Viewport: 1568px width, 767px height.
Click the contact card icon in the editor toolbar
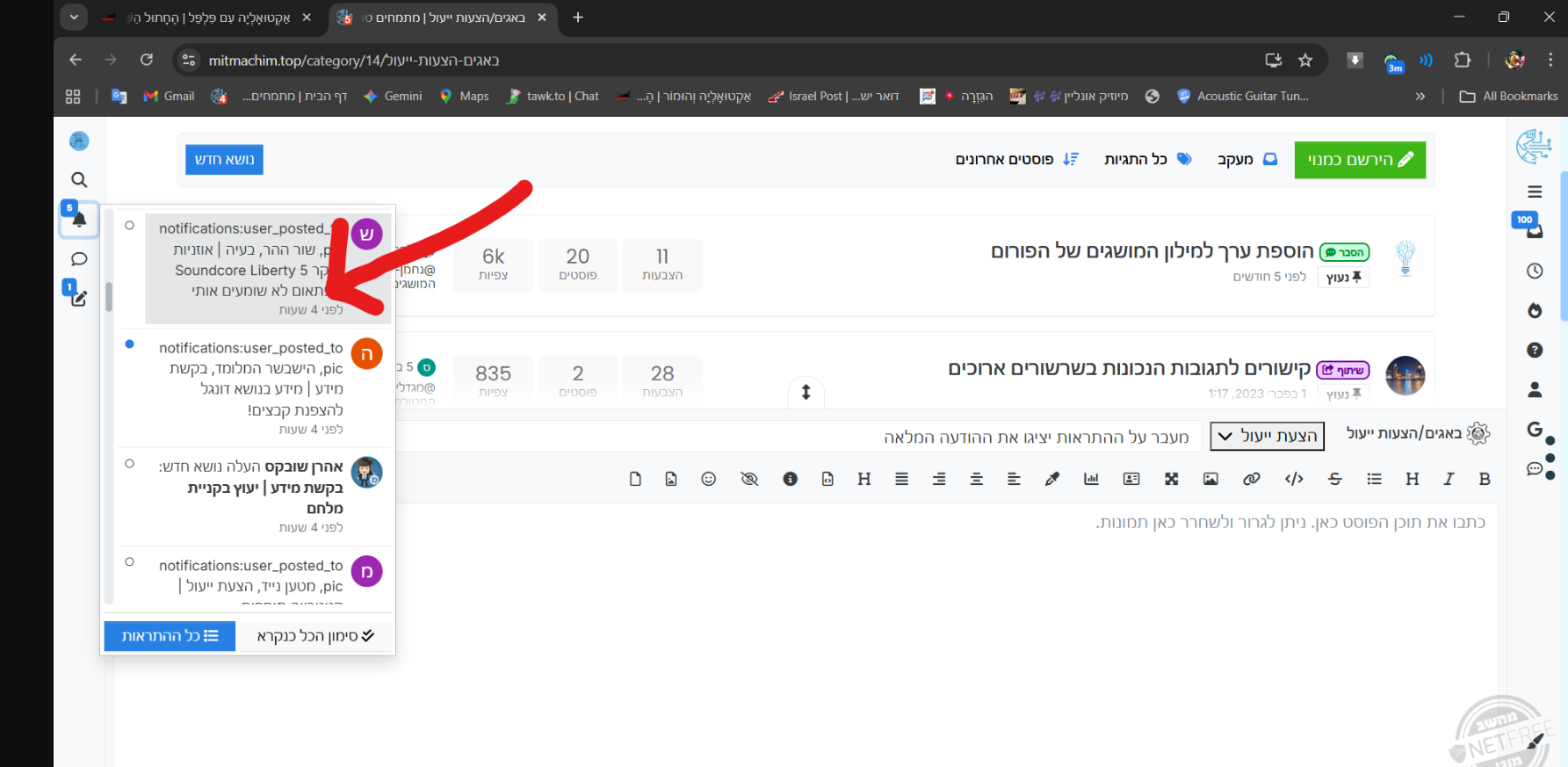pos(1131,479)
